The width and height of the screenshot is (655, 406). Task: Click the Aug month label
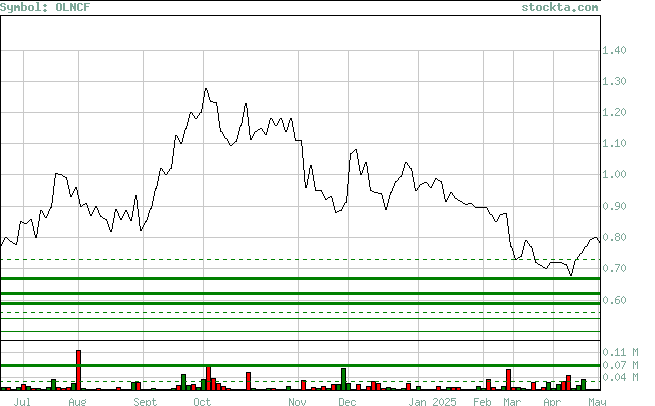click(x=77, y=402)
